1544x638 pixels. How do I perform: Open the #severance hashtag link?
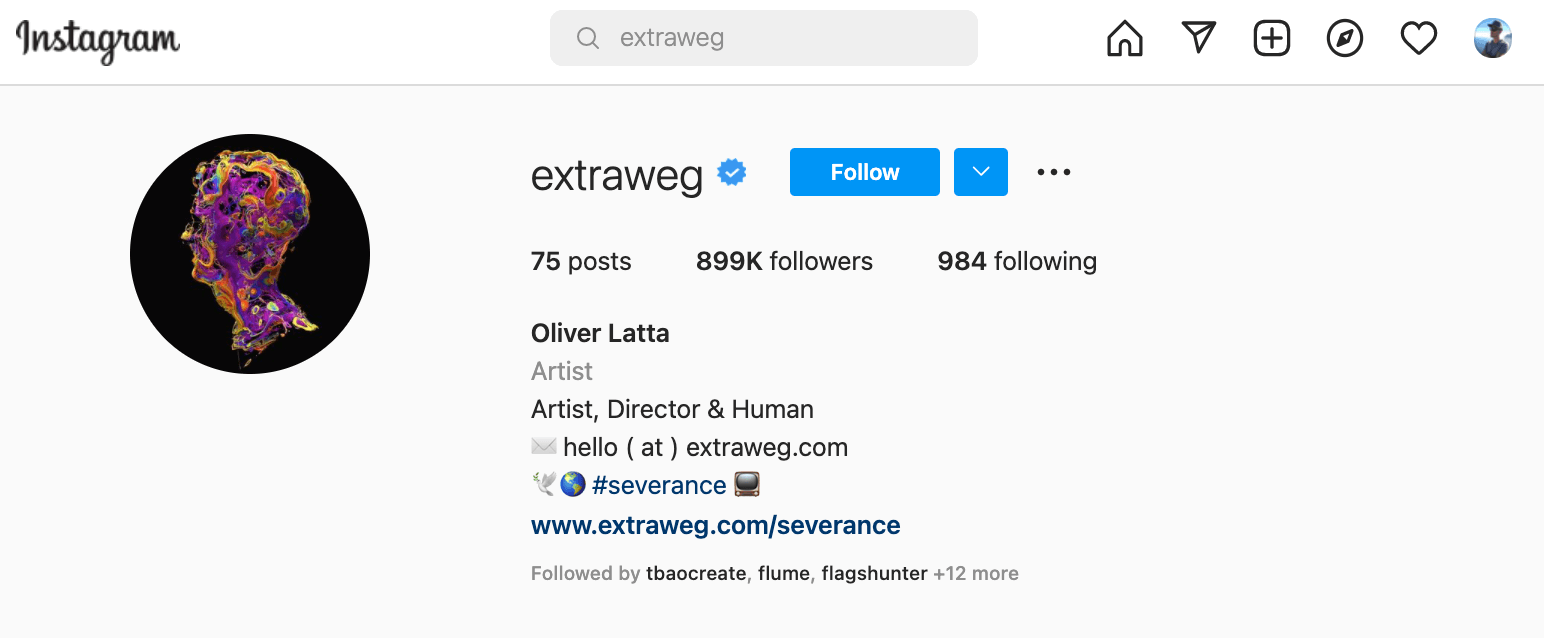(x=659, y=485)
